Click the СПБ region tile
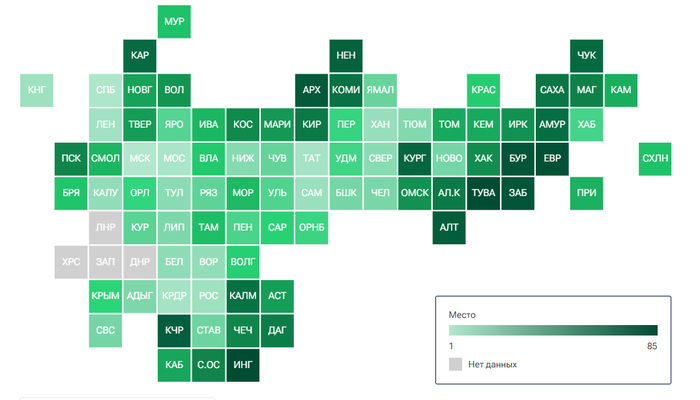This screenshot has height=400, width=700. pyautogui.click(x=105, y=90)
